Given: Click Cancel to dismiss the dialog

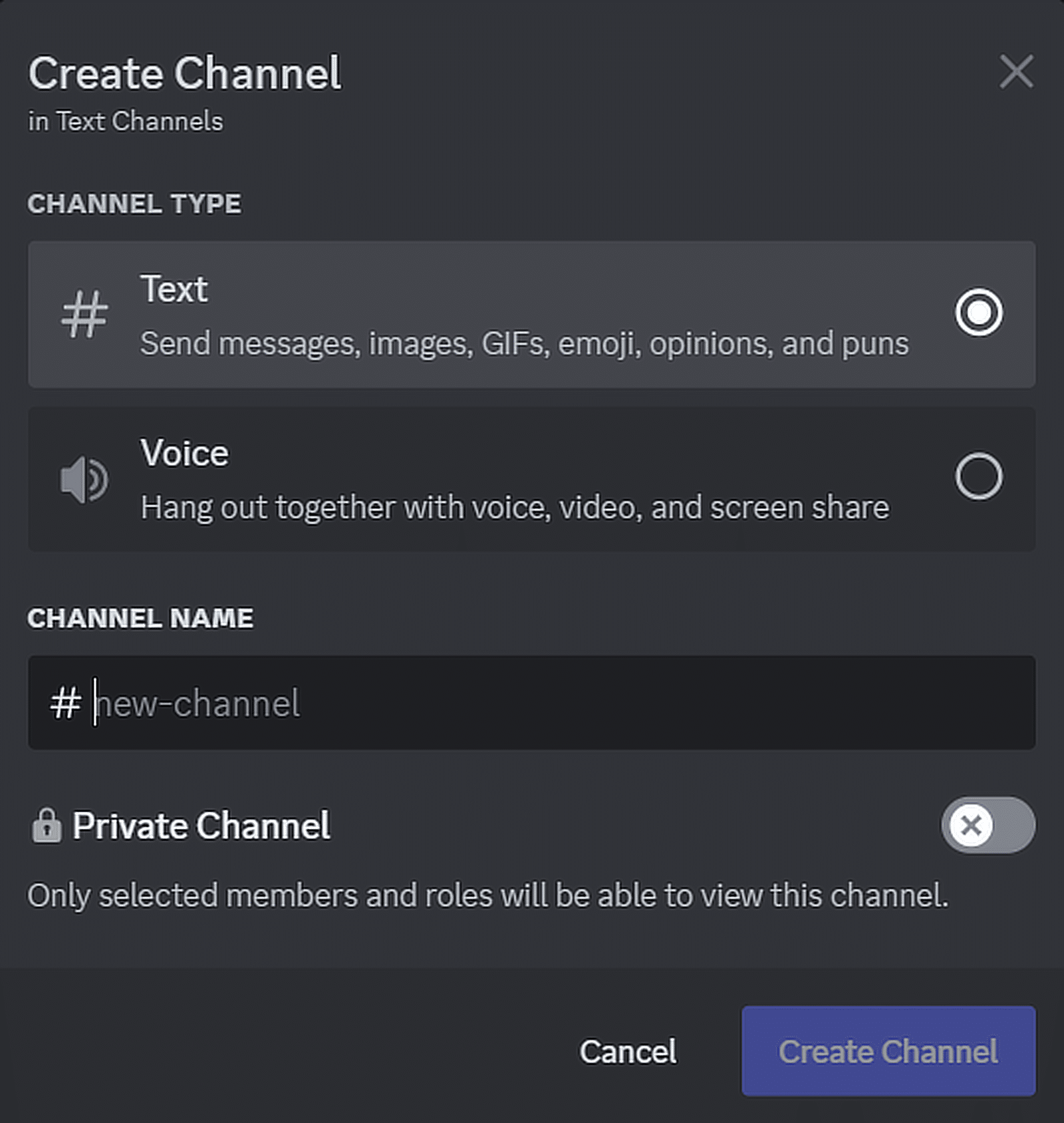Looking at the screenshot, I should point(627,1052).
